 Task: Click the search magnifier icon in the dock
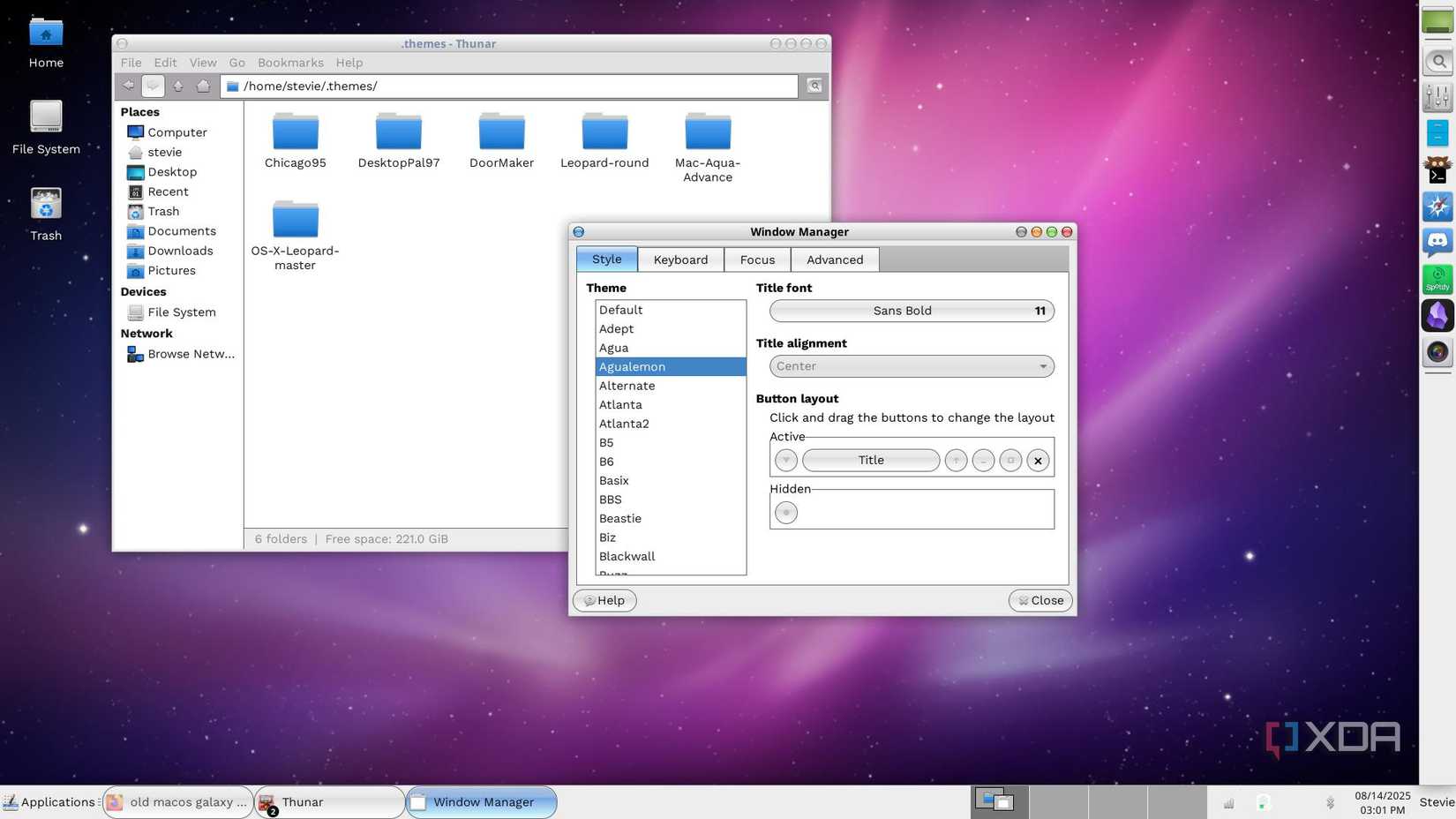1437,61
